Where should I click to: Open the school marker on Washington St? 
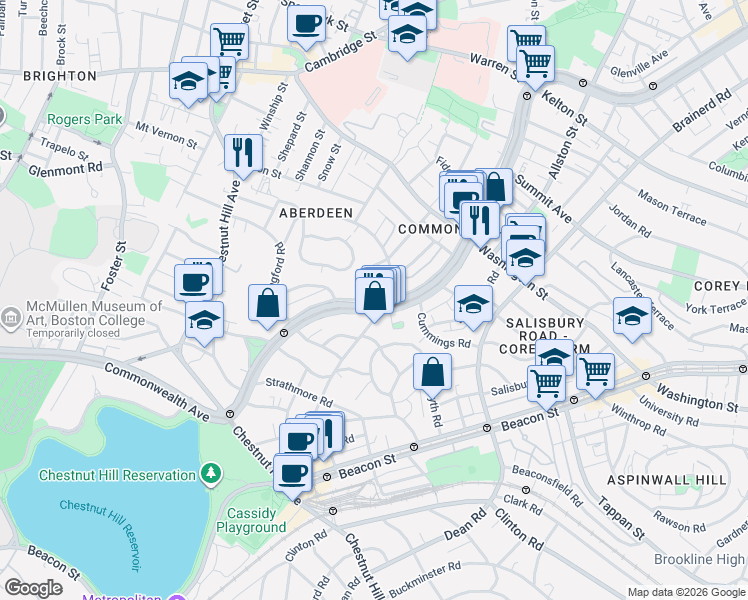pos(525,259)
